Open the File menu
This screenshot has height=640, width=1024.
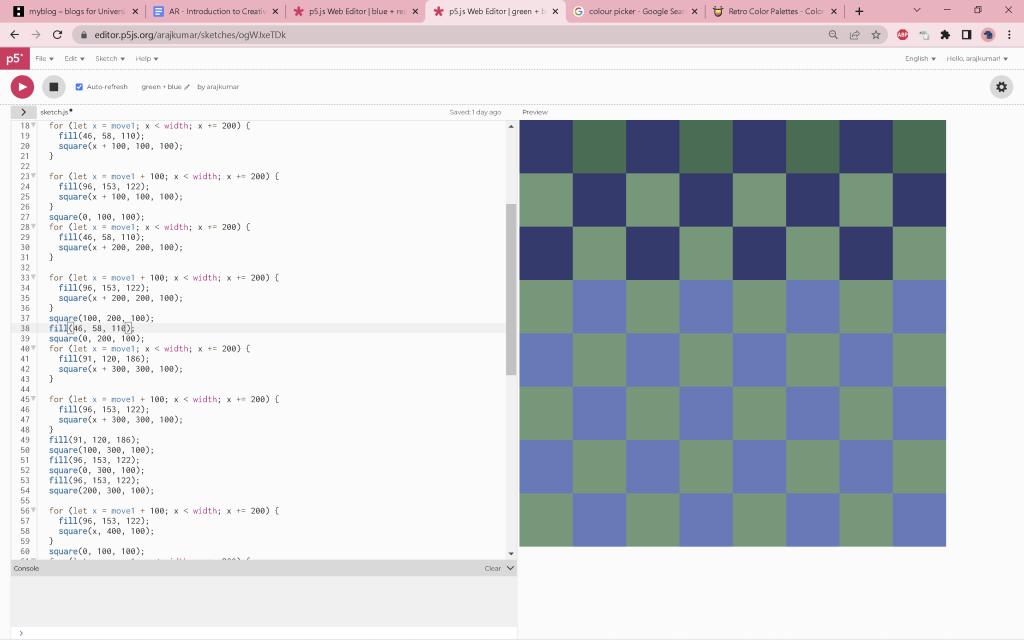click(44, 59)
